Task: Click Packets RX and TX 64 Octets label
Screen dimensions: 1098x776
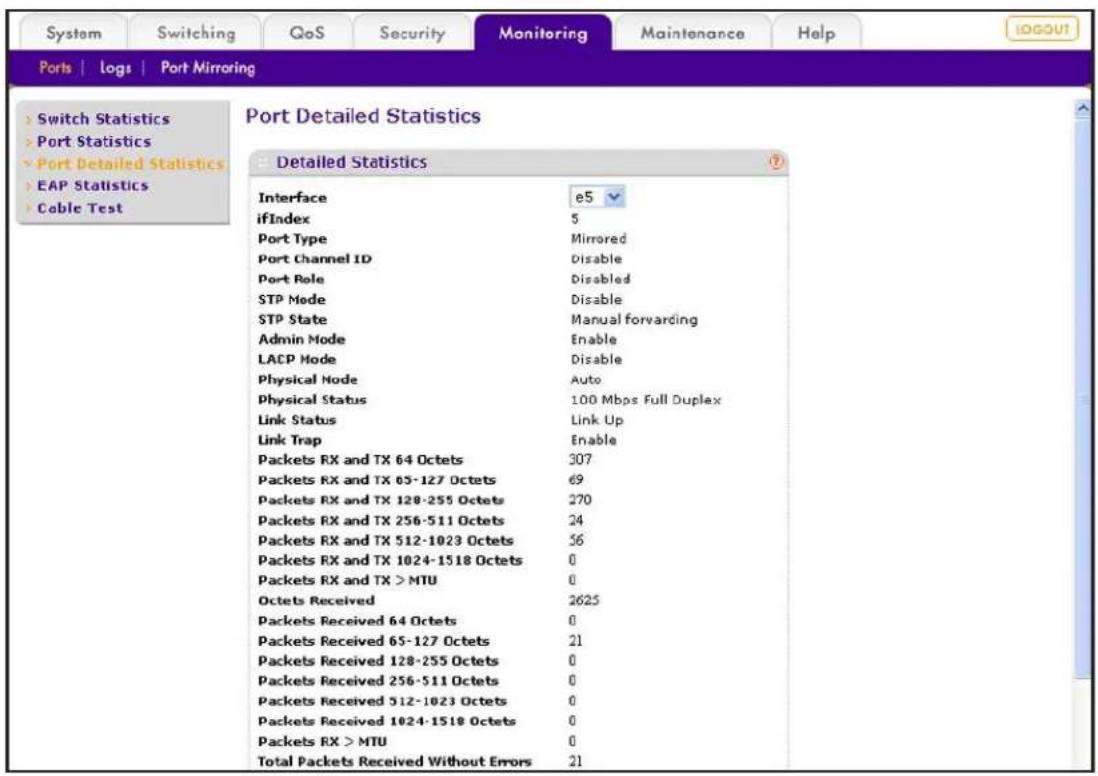Action: tap(360, 460)
